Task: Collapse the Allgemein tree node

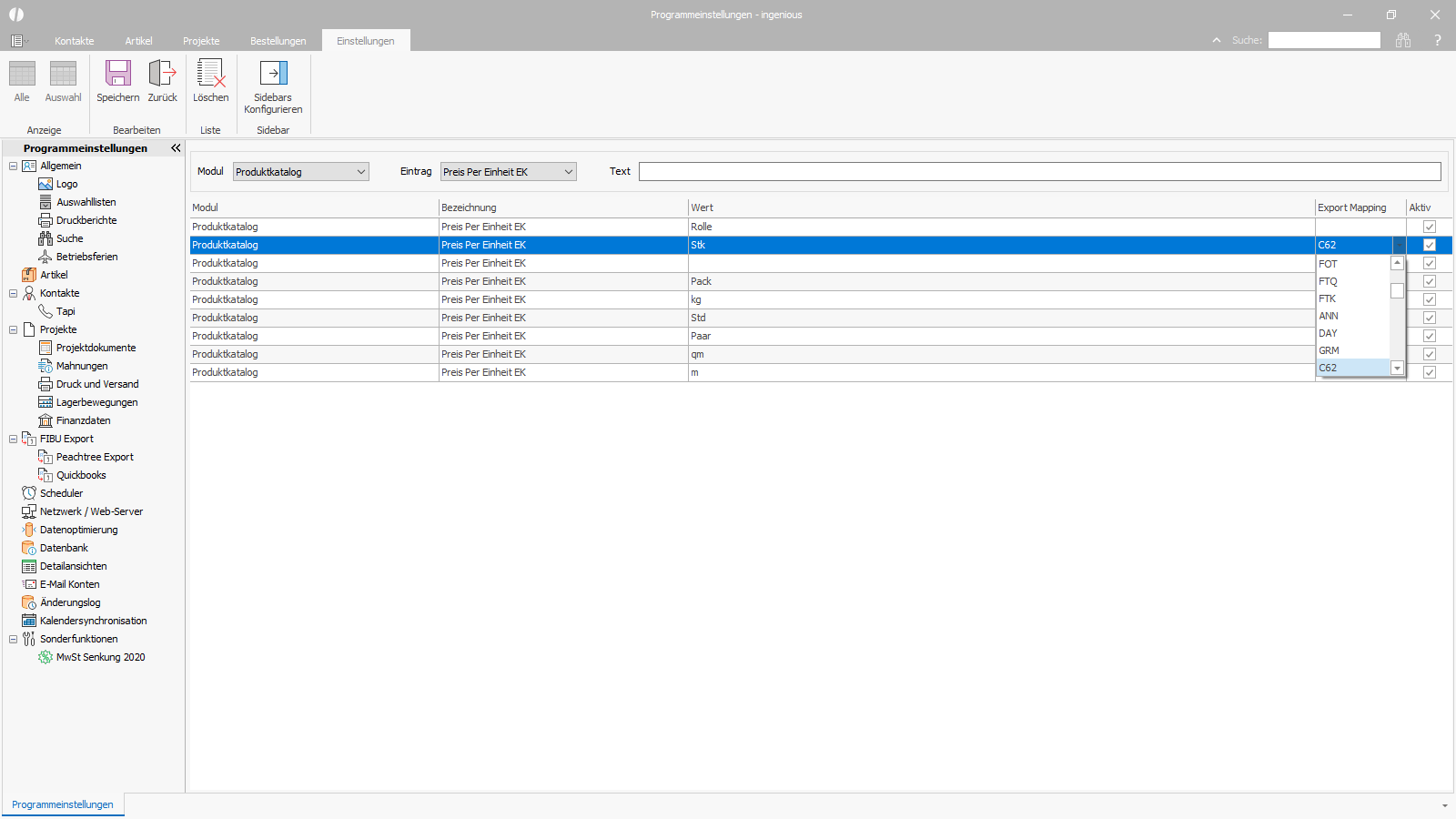Action: pos(13,166)
